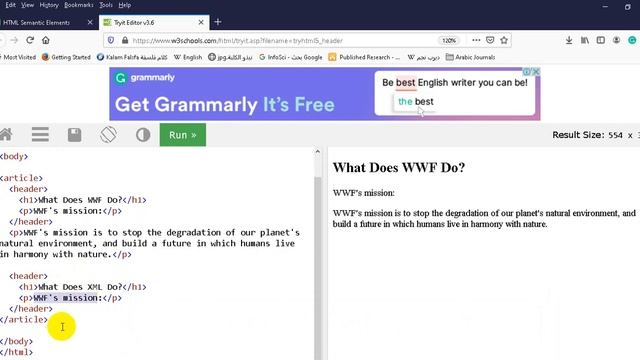This screenshot has width=640, height=360.
Task: Close the HTML Semantic Elements tab
Action: (90, 22)
